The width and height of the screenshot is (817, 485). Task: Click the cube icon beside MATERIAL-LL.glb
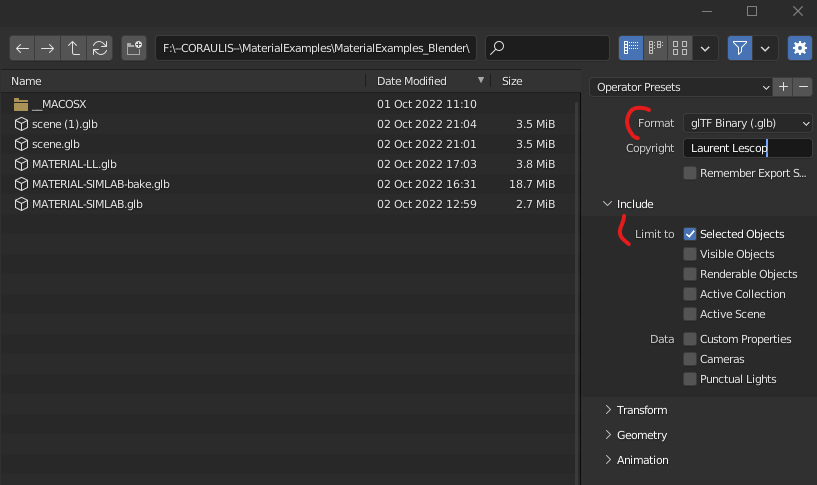click(21, 164)
